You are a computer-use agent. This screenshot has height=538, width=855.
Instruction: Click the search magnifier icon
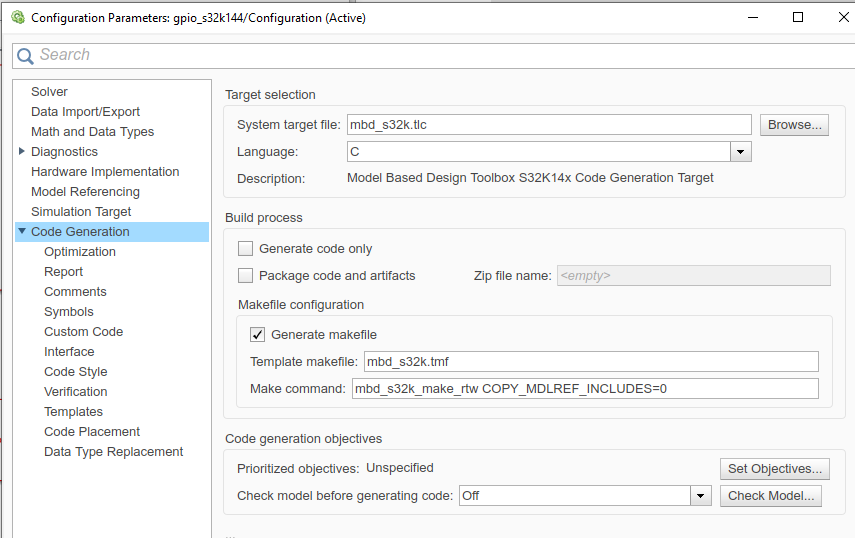pos(25,56)
